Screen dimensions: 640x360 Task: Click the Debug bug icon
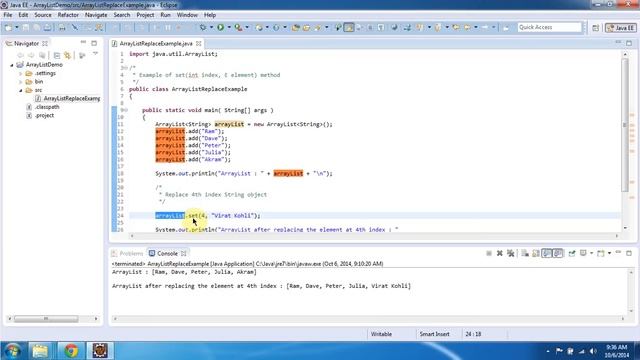pyautogui.click(x=203, y=27)
